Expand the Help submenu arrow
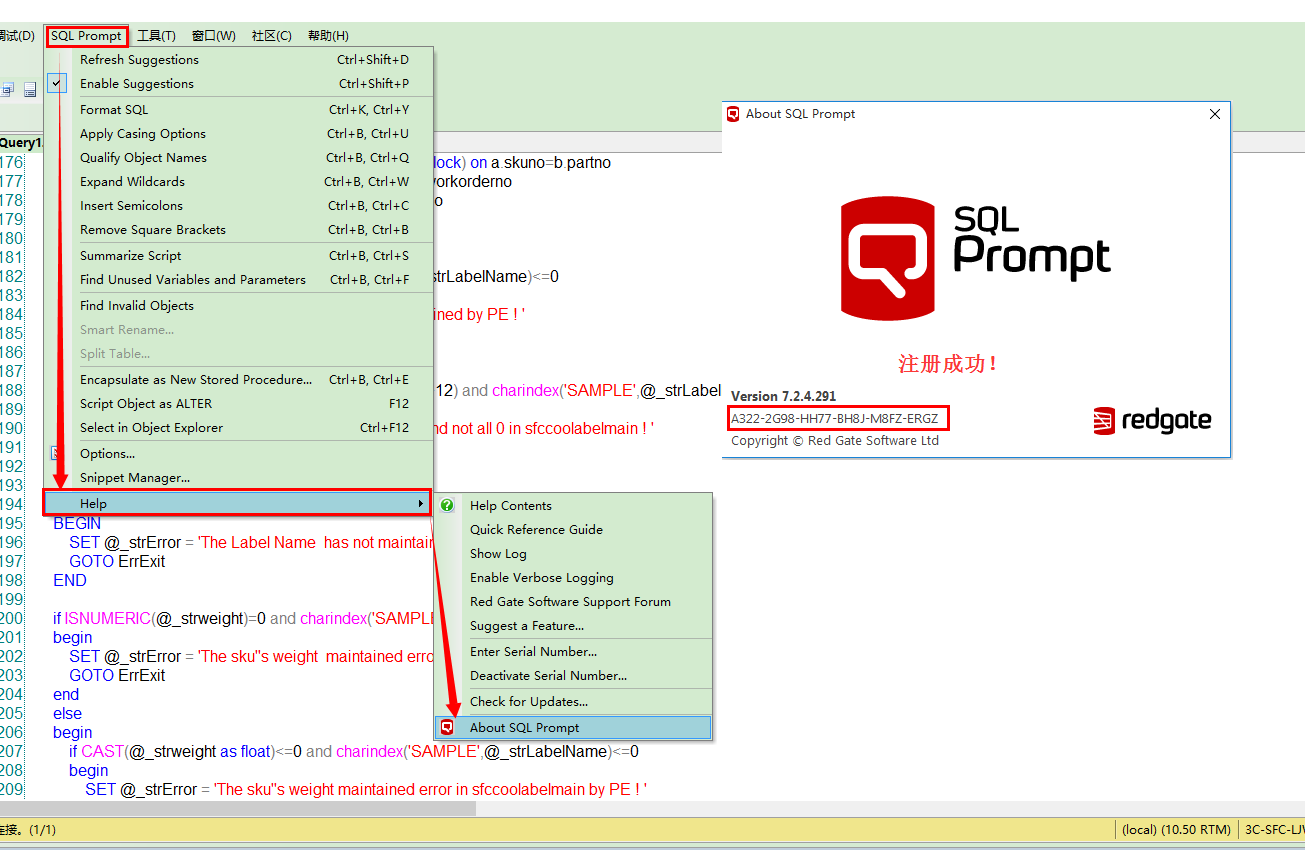 (421, 503)
